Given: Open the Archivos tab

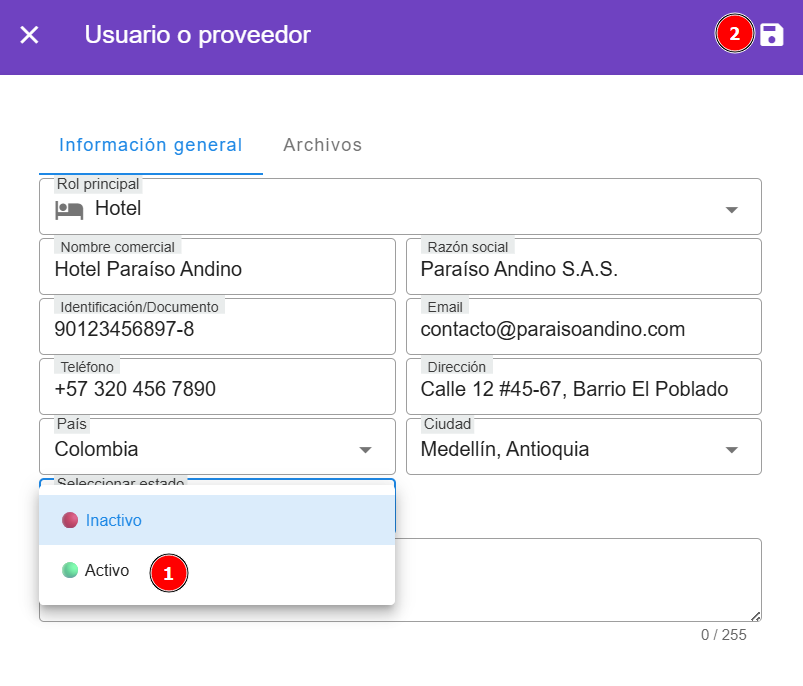Looking at the screenshot, I should coord(322,145).
